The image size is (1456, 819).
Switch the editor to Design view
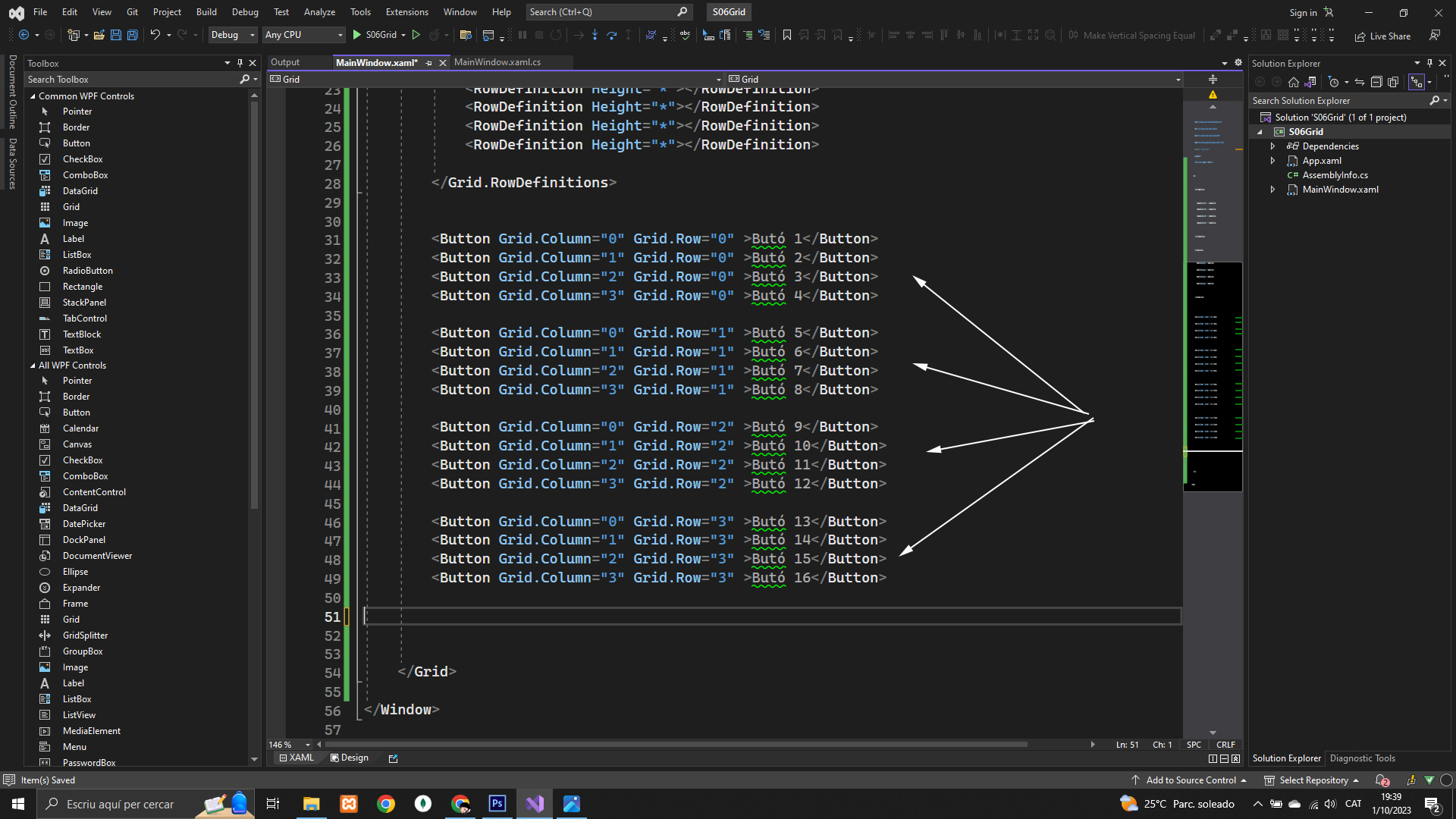[350, 758]
